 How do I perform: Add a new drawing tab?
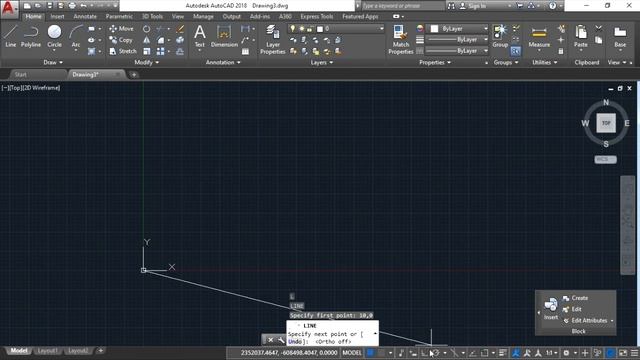point(133,74)
